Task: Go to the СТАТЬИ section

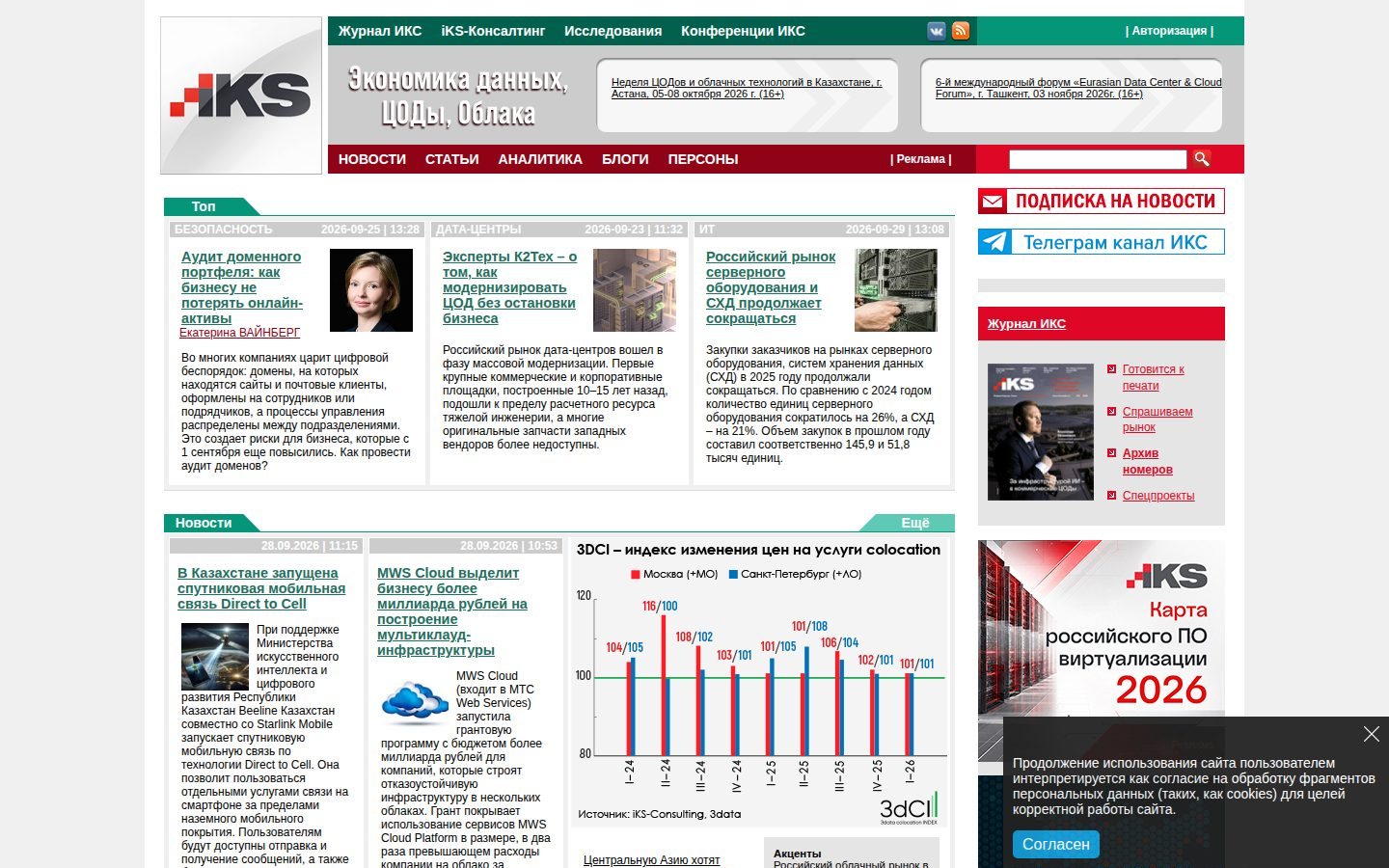Action: coord(452,159)
